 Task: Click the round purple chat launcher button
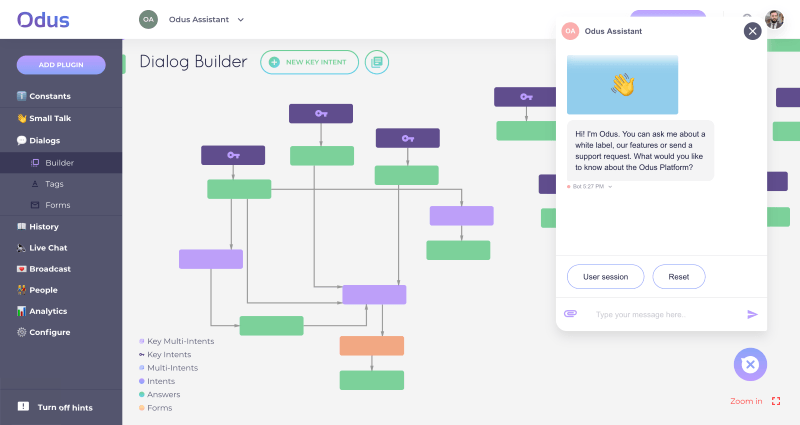[x=750, y=364]
